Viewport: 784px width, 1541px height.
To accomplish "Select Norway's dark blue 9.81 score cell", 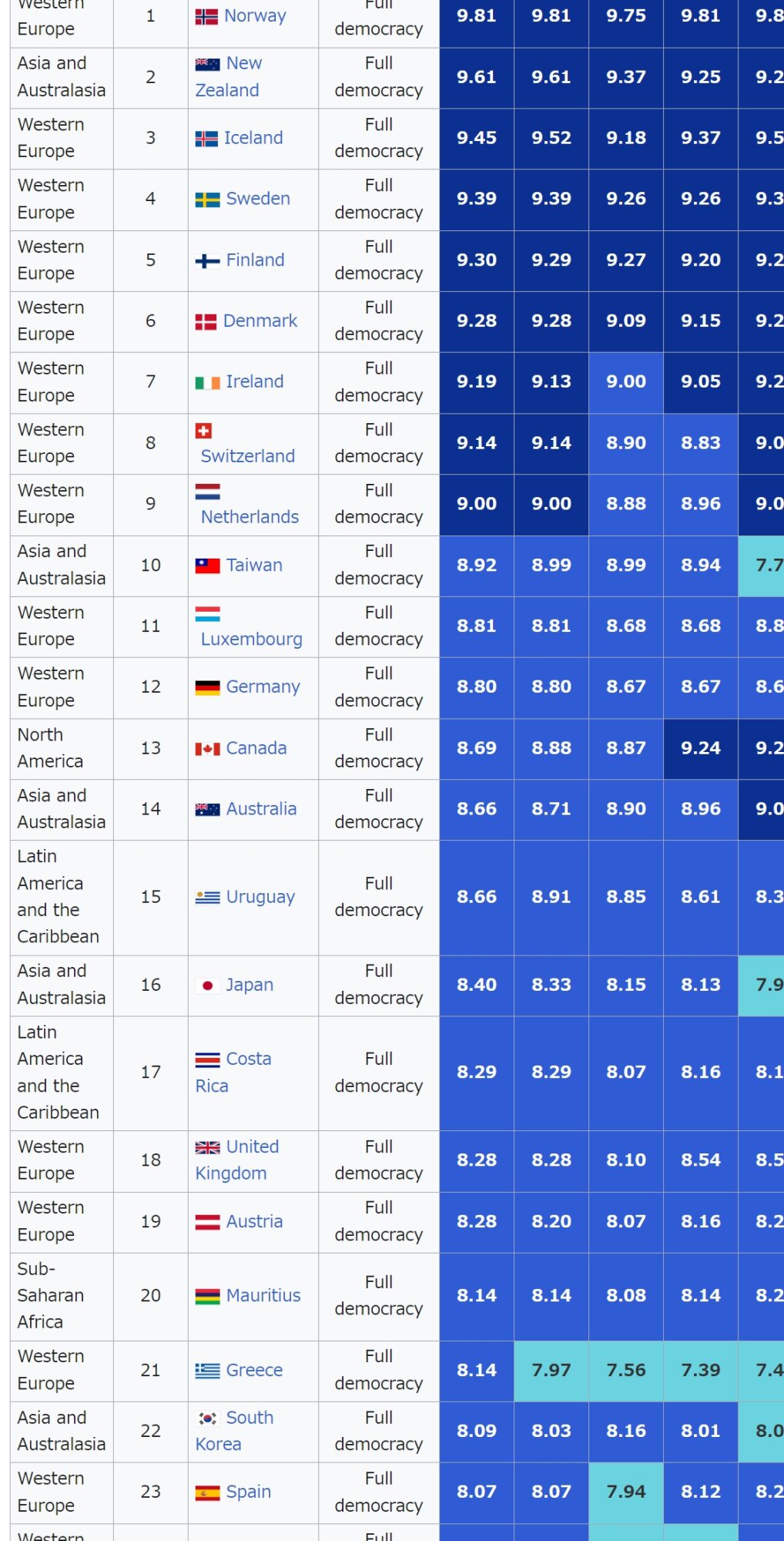I will point(476,16).
